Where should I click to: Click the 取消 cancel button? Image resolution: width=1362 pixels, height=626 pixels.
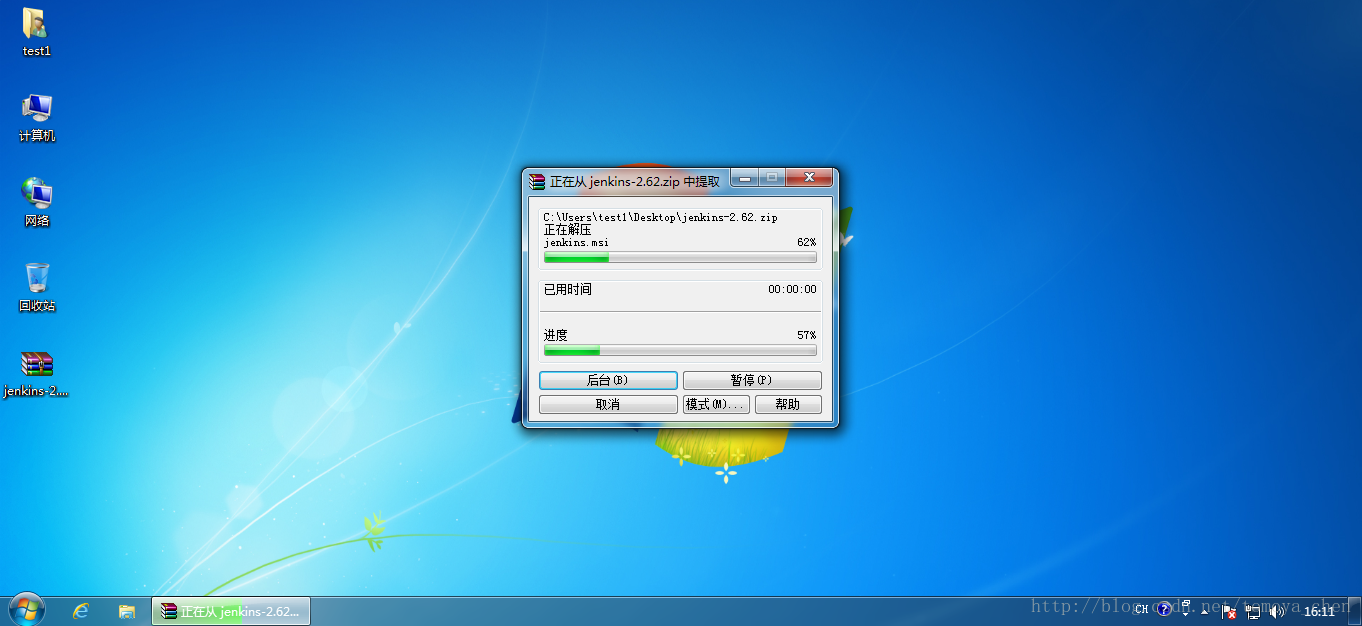click(x=608, y=405)
